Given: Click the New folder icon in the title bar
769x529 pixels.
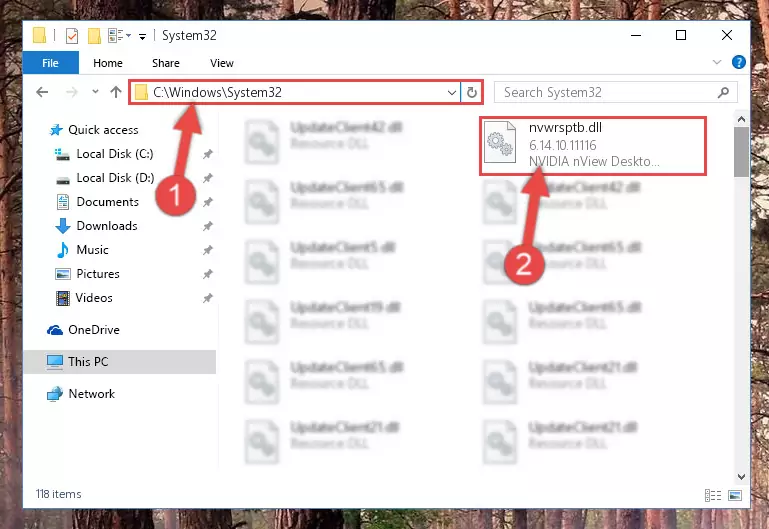Looking at the screenshot, I should pyautogui.click(x=94, y=35).
